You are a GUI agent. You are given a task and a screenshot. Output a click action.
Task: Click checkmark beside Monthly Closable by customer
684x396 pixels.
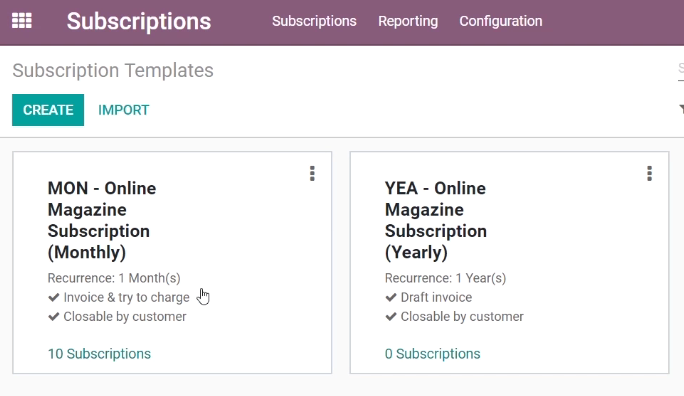pos(54,317)
